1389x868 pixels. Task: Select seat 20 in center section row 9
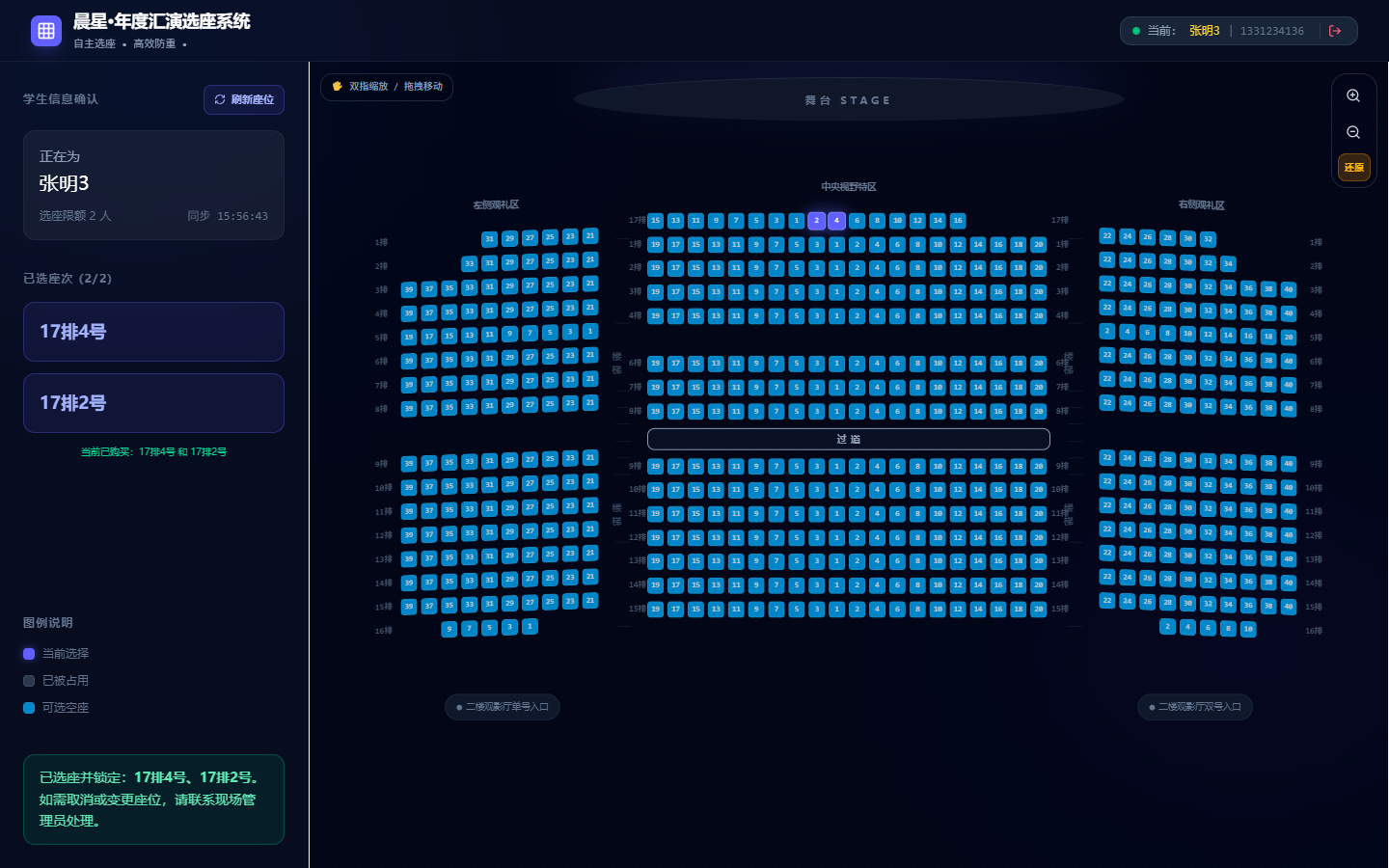[x=1038, y=467]
